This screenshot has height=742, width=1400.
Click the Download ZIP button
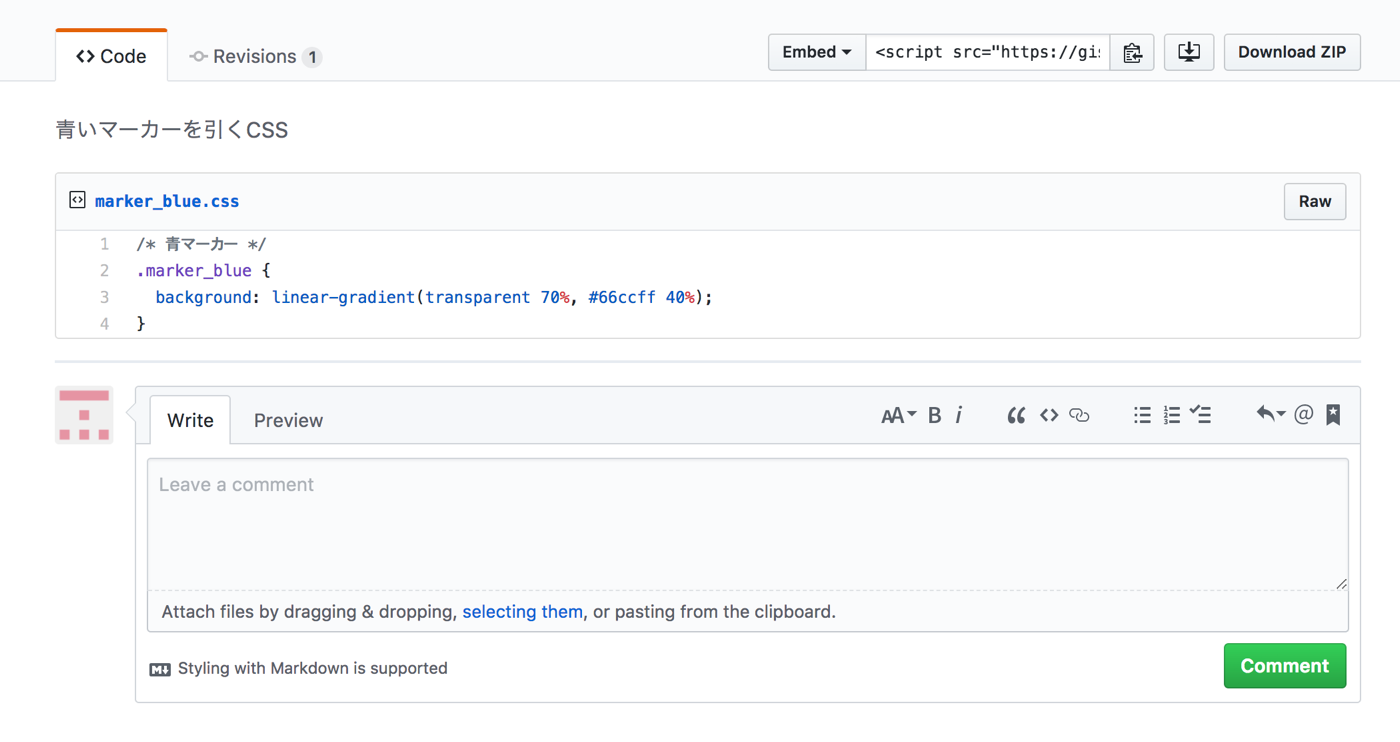click(1291, 53)
